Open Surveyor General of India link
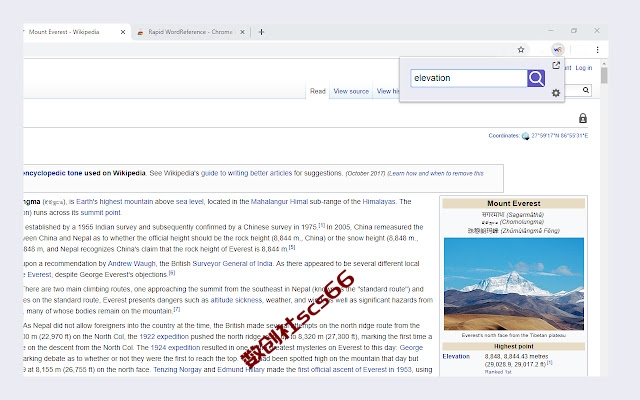The width and height of the screenshot is (640, 400). click(x=232, y=264)
